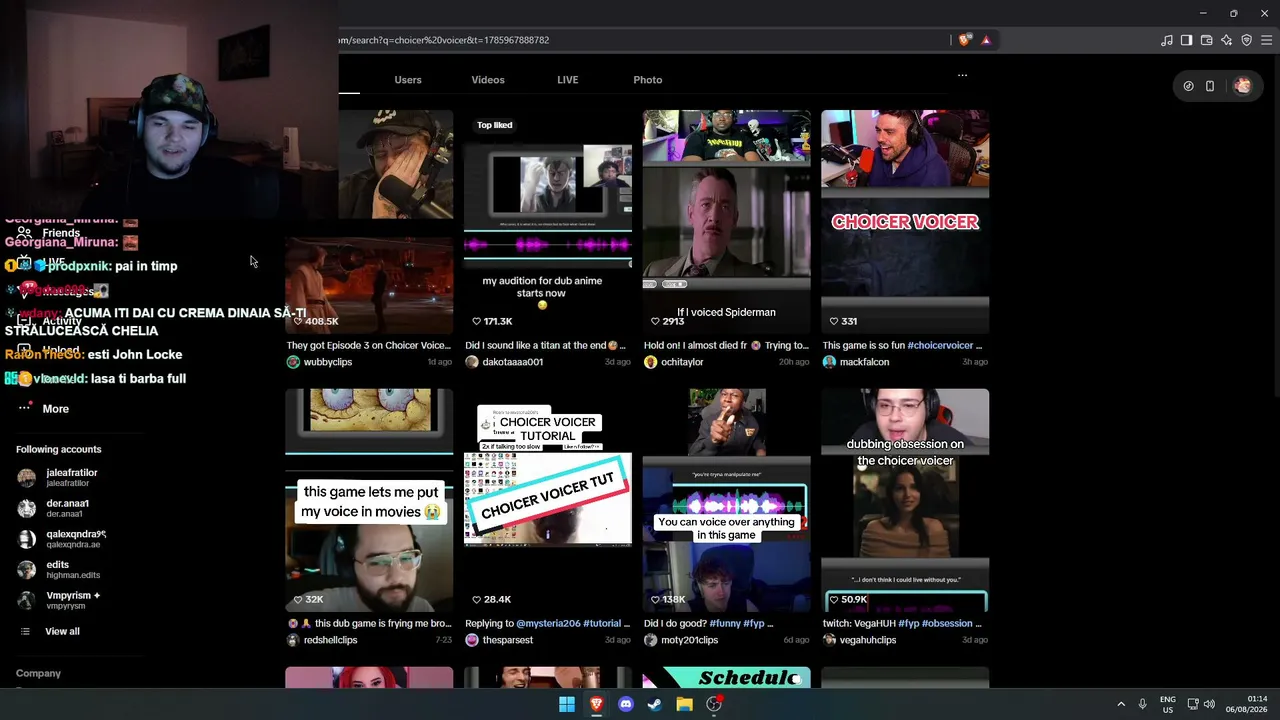This screenshot has height=720, width=1280.
Task: Click the View all list icon
Action: (25, 631)
